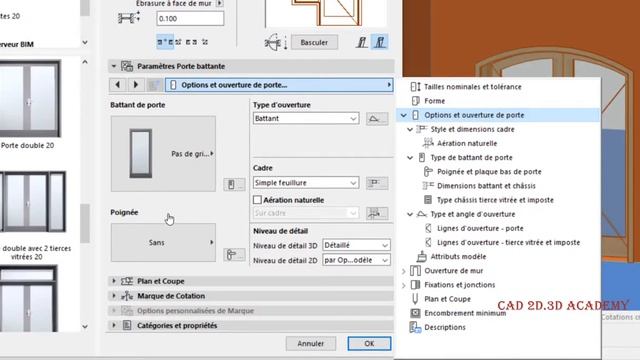Enable Aération naturelle checkbox
This screenshot has width=640, height=360.
257,200
